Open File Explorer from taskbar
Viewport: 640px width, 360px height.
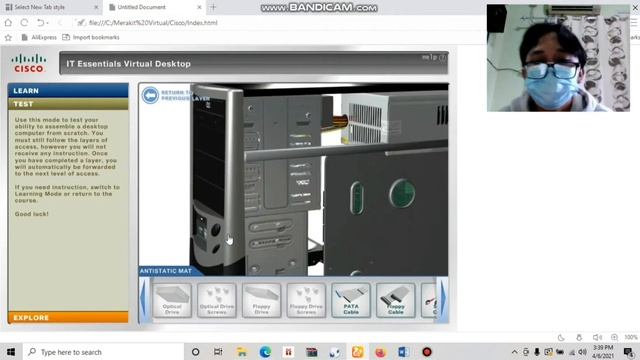[242, 352]
